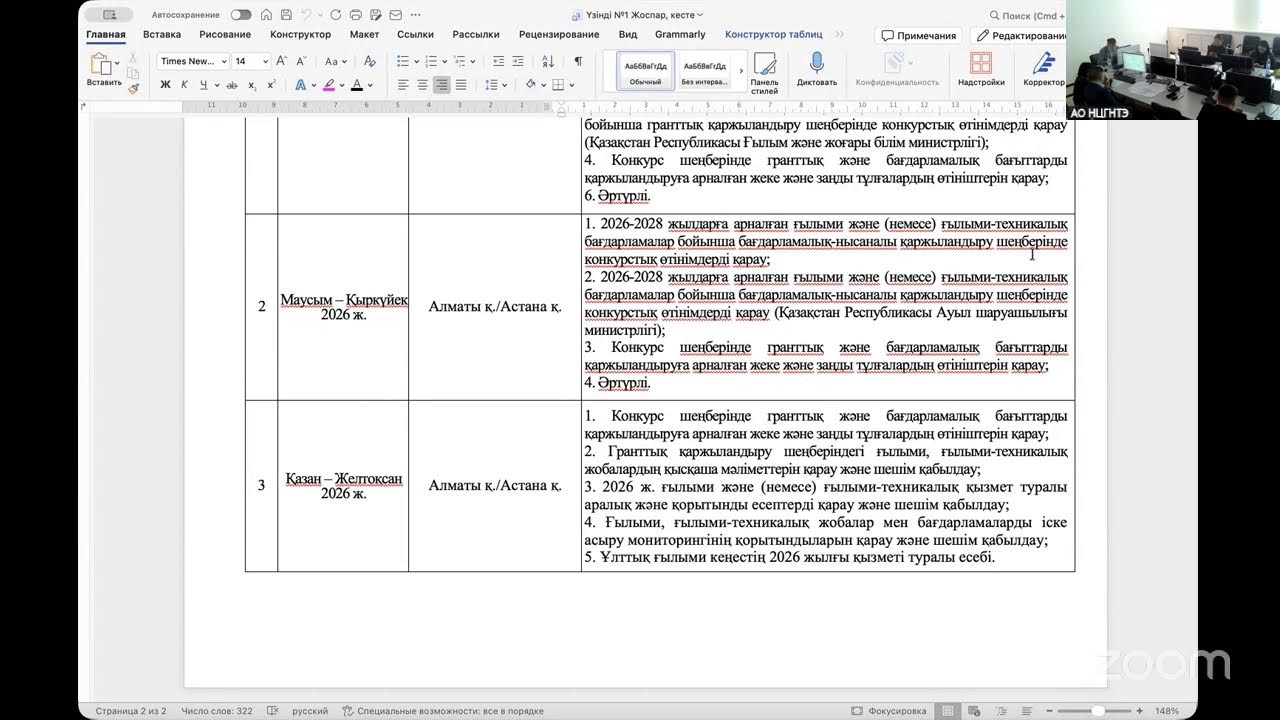Open the shading fill bucket
Image resolution: width=1280 pixels, height=720 pixels.
tap(530, 85)
